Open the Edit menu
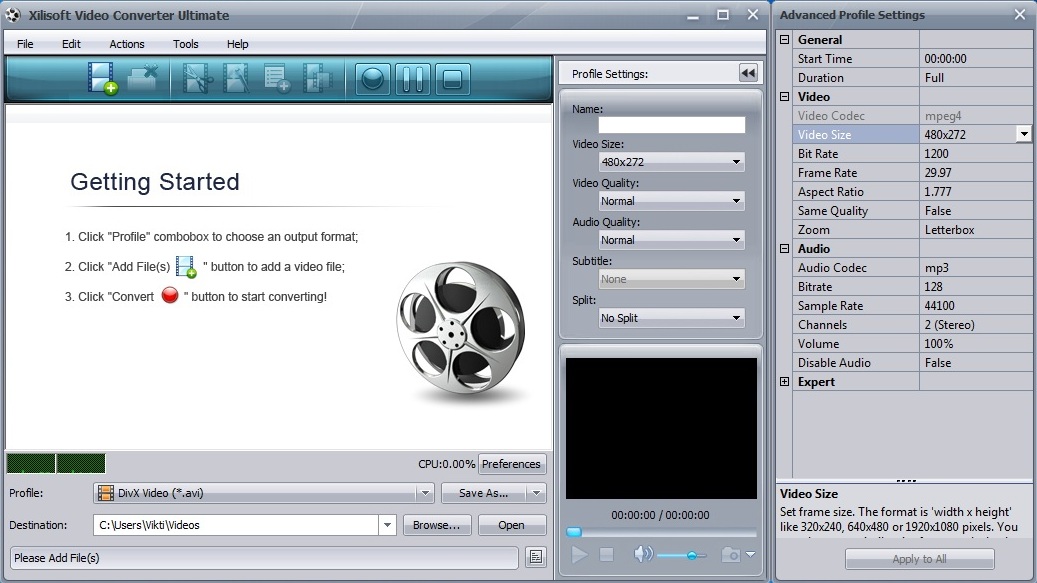Screen dimensions: 1037x583 71,44
